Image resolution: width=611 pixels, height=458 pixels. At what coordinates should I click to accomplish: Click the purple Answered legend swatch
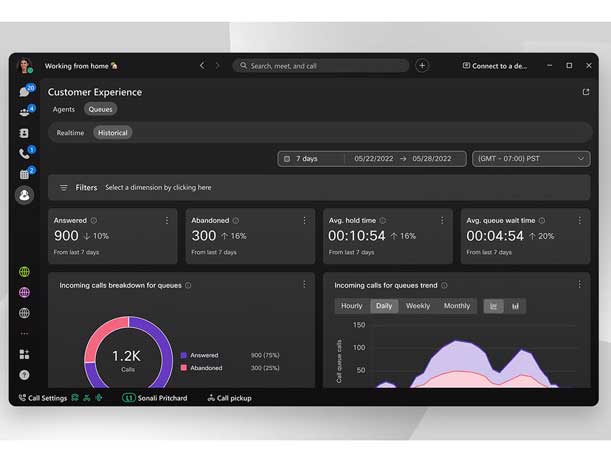[184, 355]
